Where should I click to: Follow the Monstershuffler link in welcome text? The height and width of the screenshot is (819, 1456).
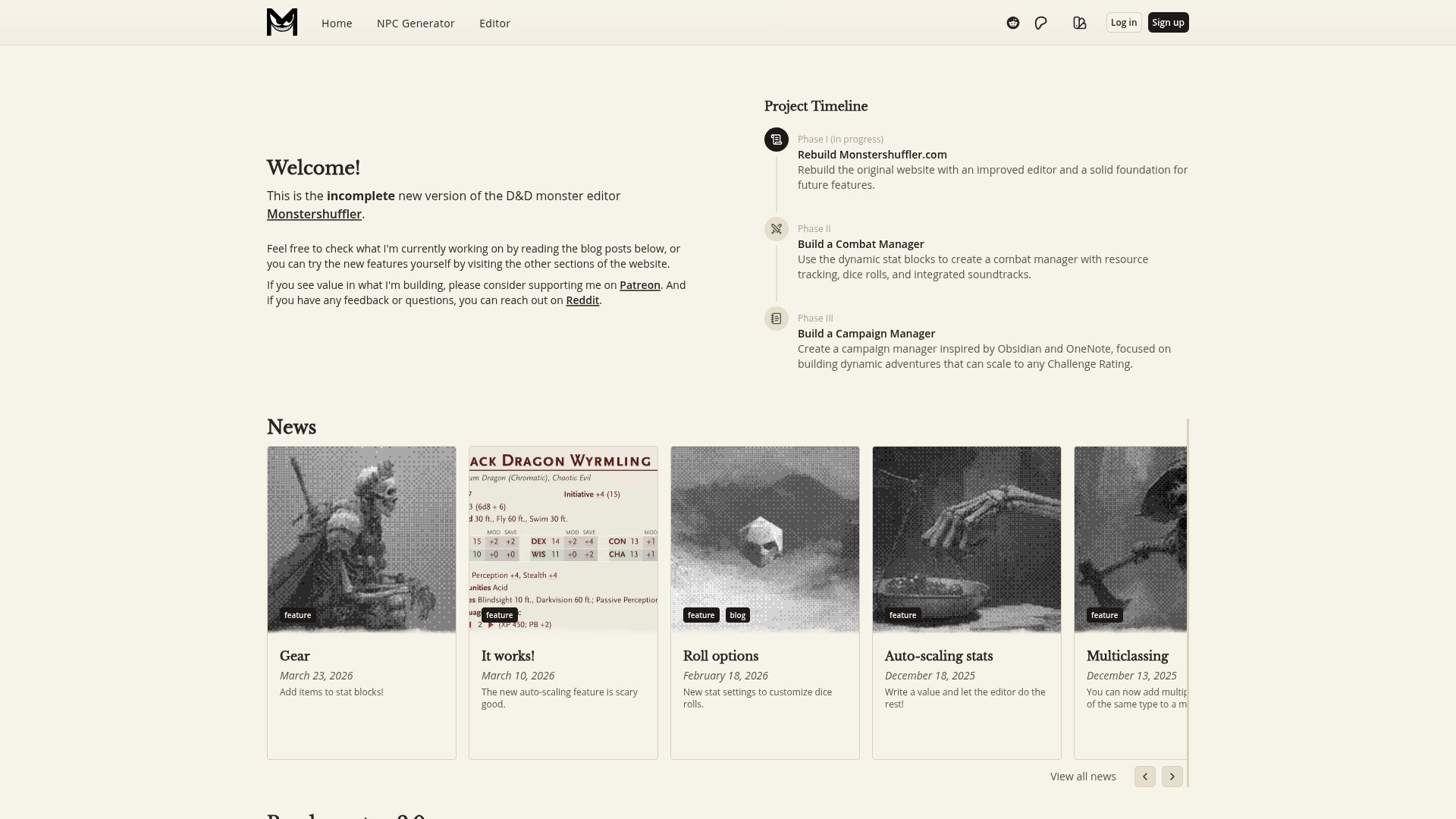[314, 215]
